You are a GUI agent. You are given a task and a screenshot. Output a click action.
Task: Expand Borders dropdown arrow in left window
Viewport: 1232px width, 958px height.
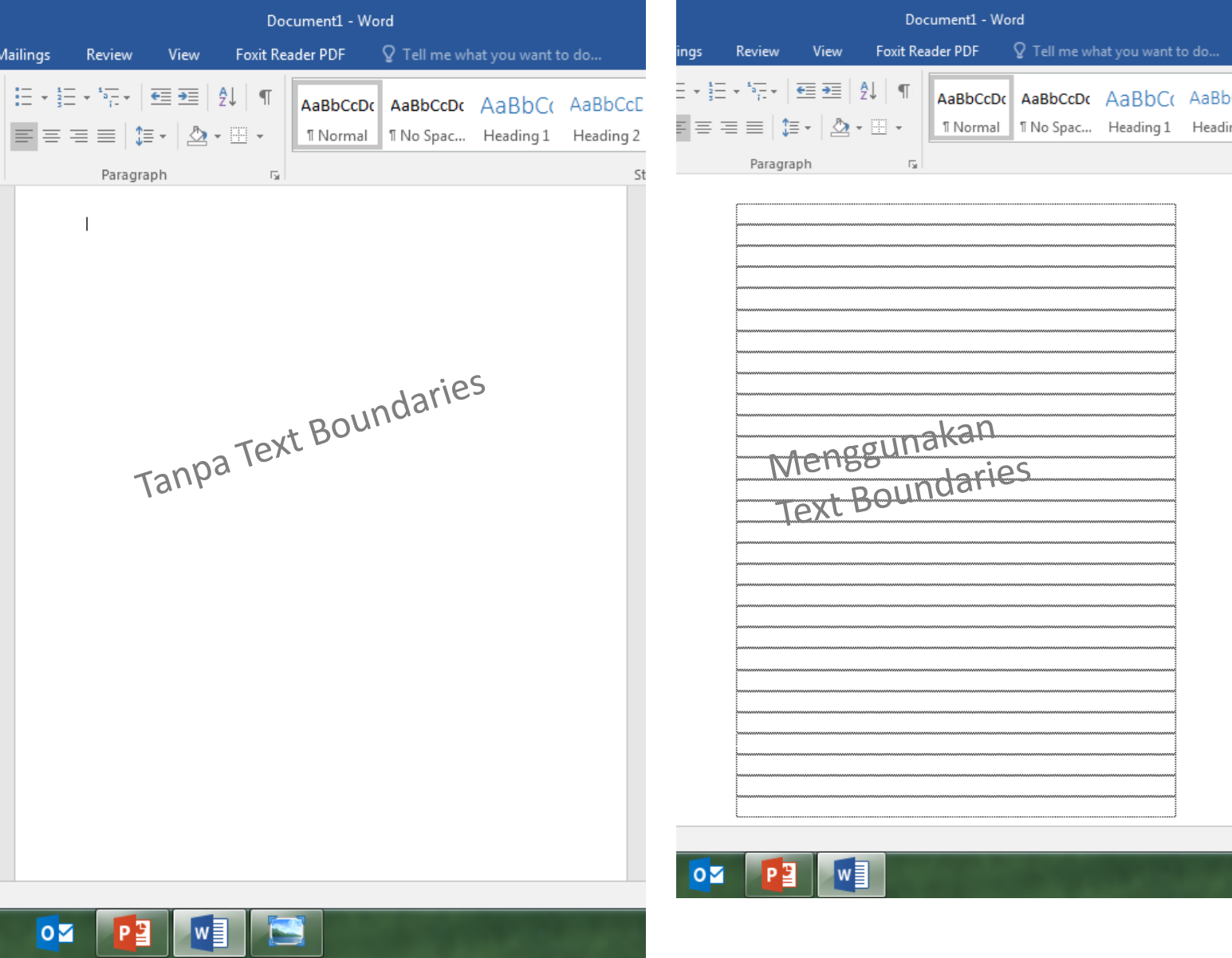pos(260,136)
